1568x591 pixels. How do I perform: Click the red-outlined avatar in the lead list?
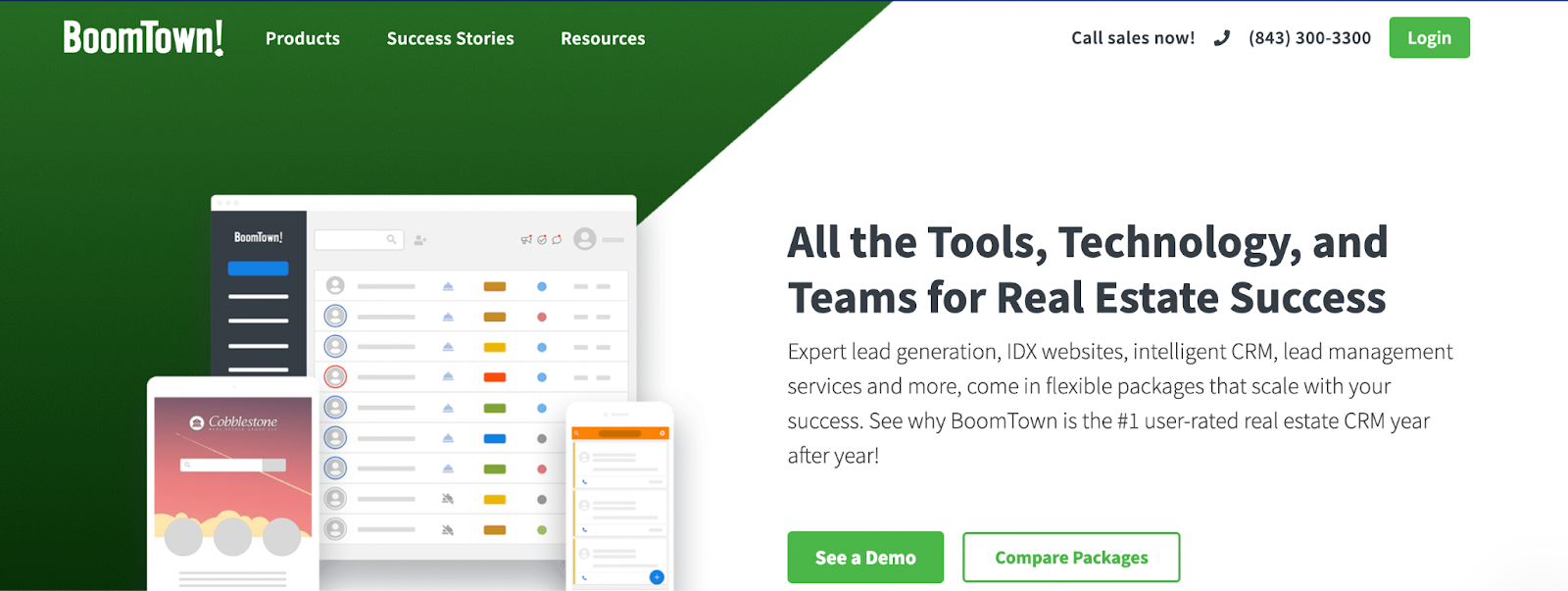point(335,376)
